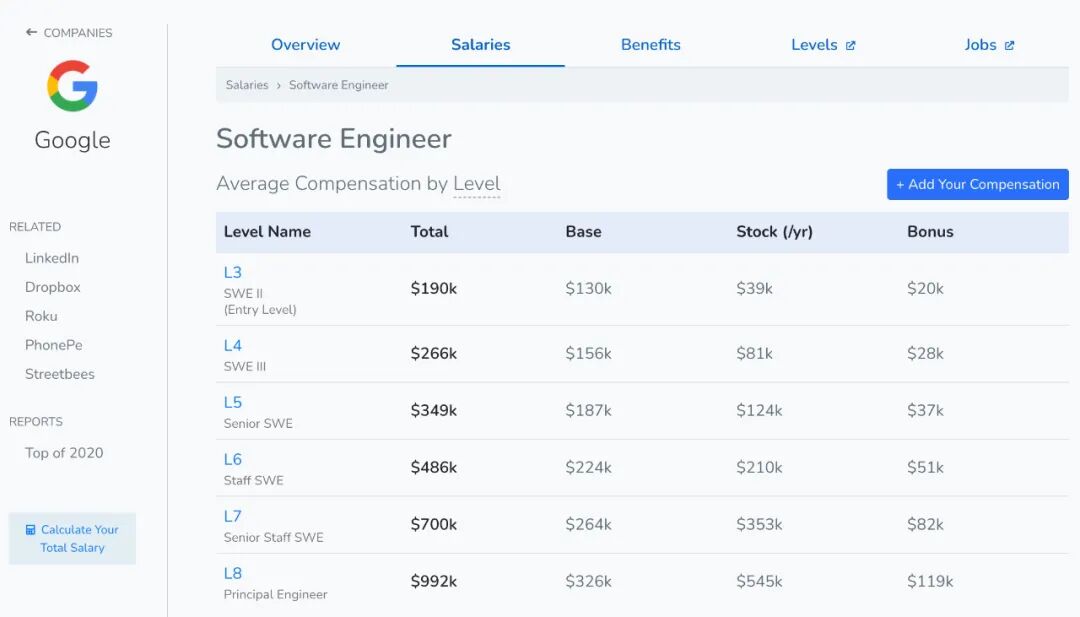Image resolution: width=1080 pixels, height=617 pixels.
Task: Open the L7 Senior Staff SWE link
Action: (x=233, y=516)
